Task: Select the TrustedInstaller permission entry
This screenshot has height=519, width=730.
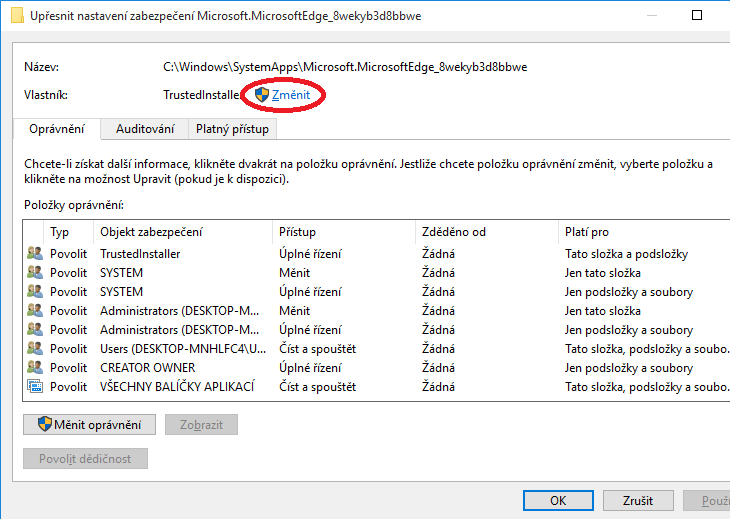Action: (x=377, y=254)
